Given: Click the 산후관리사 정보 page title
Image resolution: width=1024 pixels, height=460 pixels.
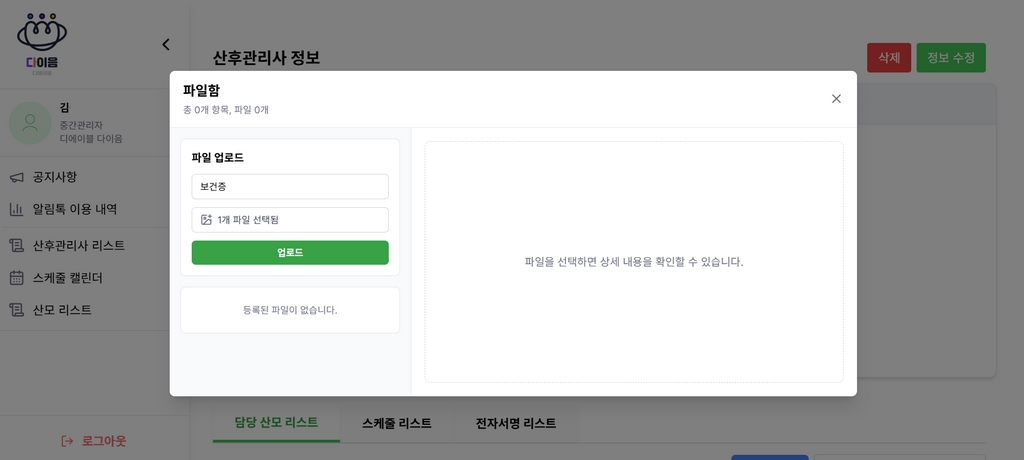Looking at the screenshot, I should click(x=266, y=58).
